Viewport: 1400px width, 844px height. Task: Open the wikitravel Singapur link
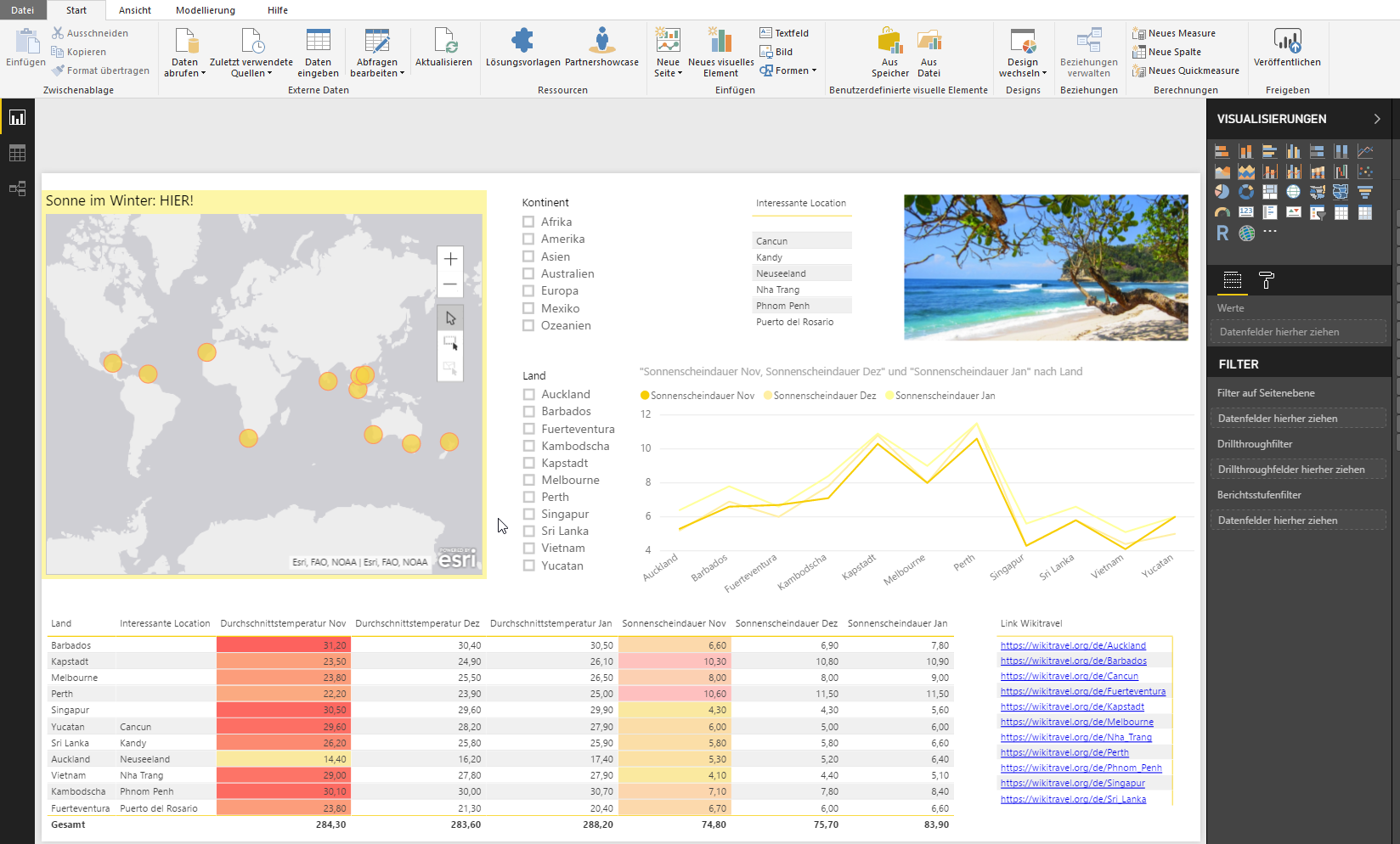(1073, 783)
